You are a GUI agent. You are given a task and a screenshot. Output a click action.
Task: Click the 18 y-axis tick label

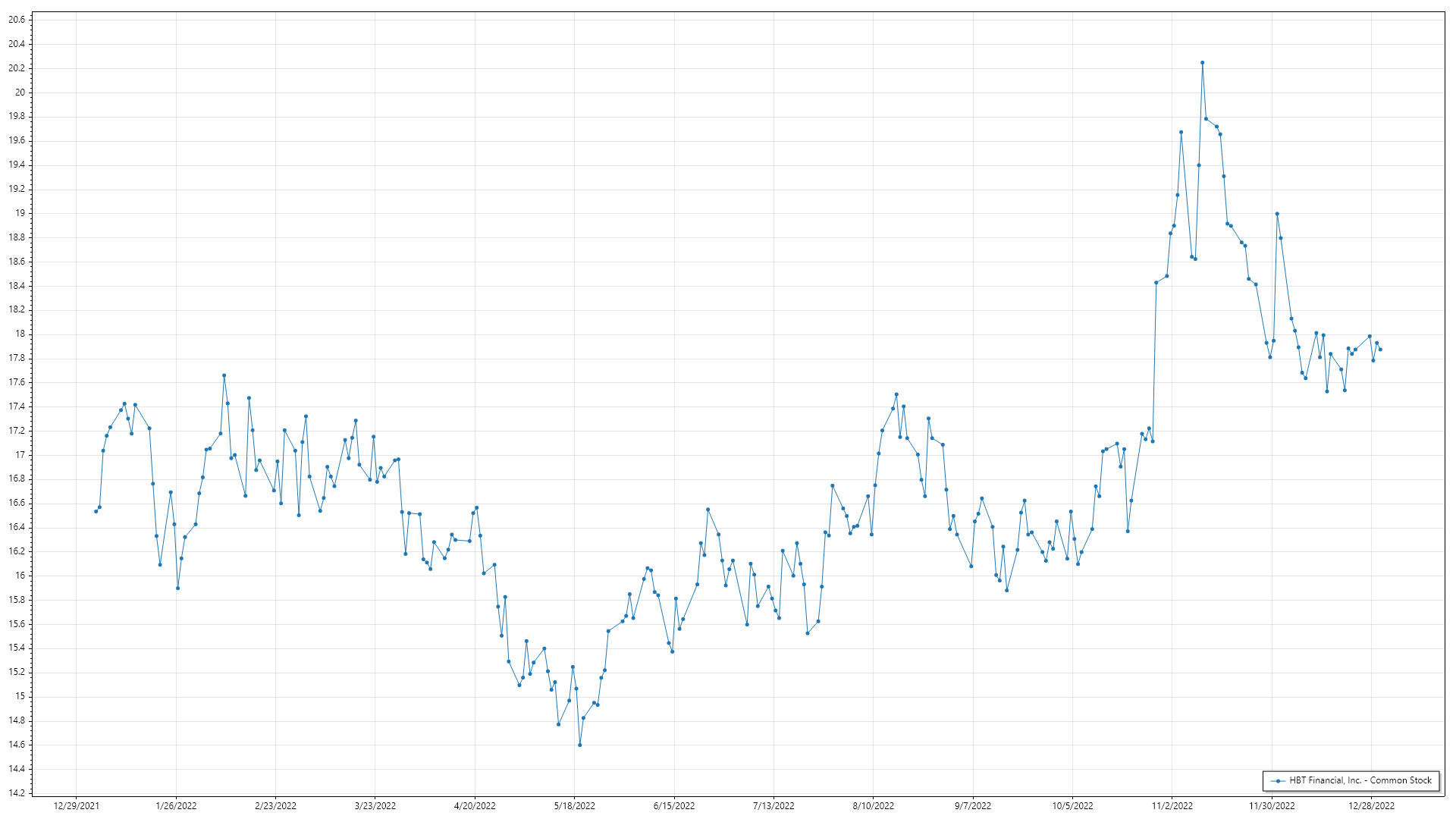(20, 334)
